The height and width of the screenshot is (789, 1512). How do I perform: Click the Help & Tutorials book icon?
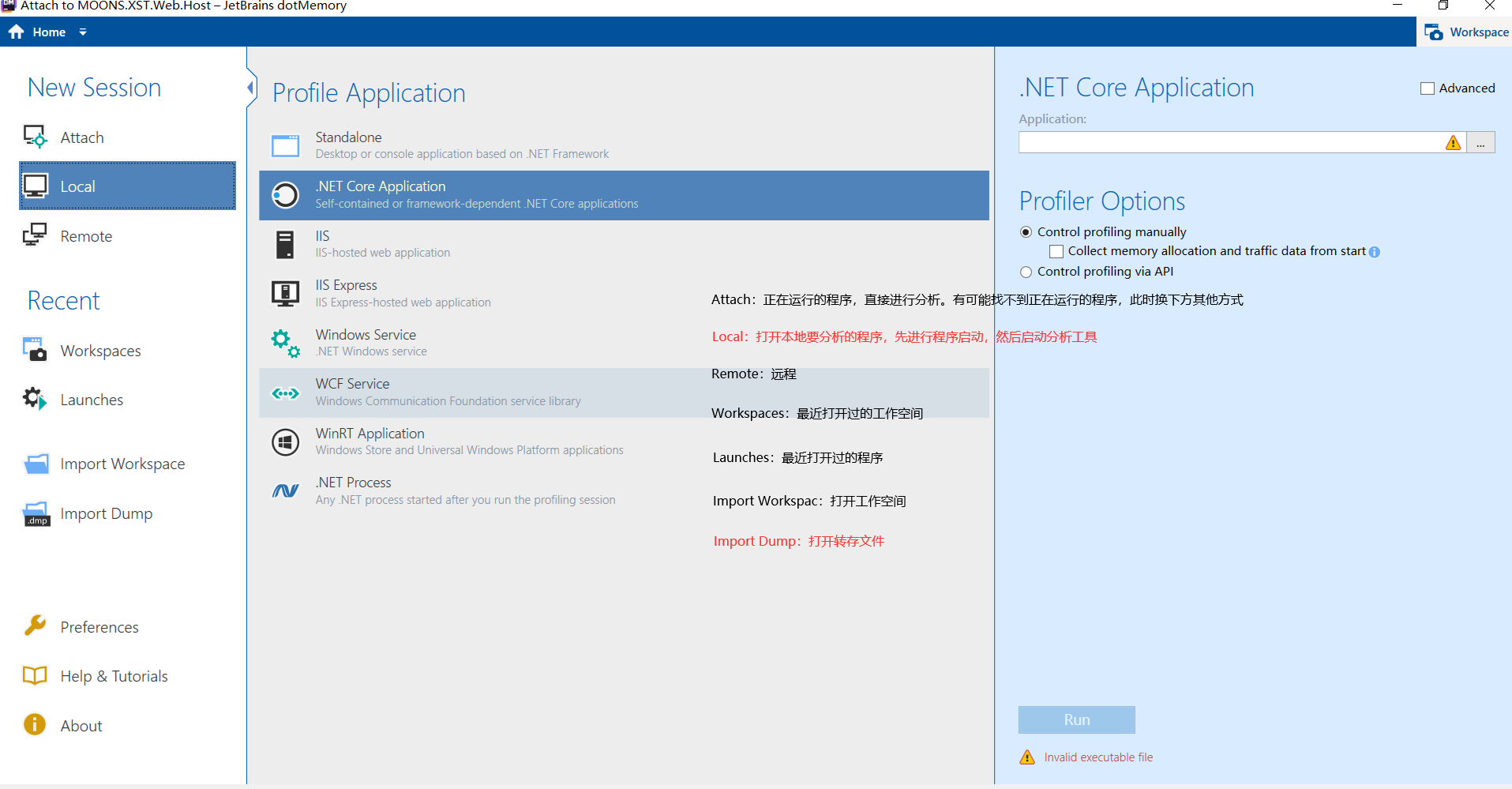35,675
